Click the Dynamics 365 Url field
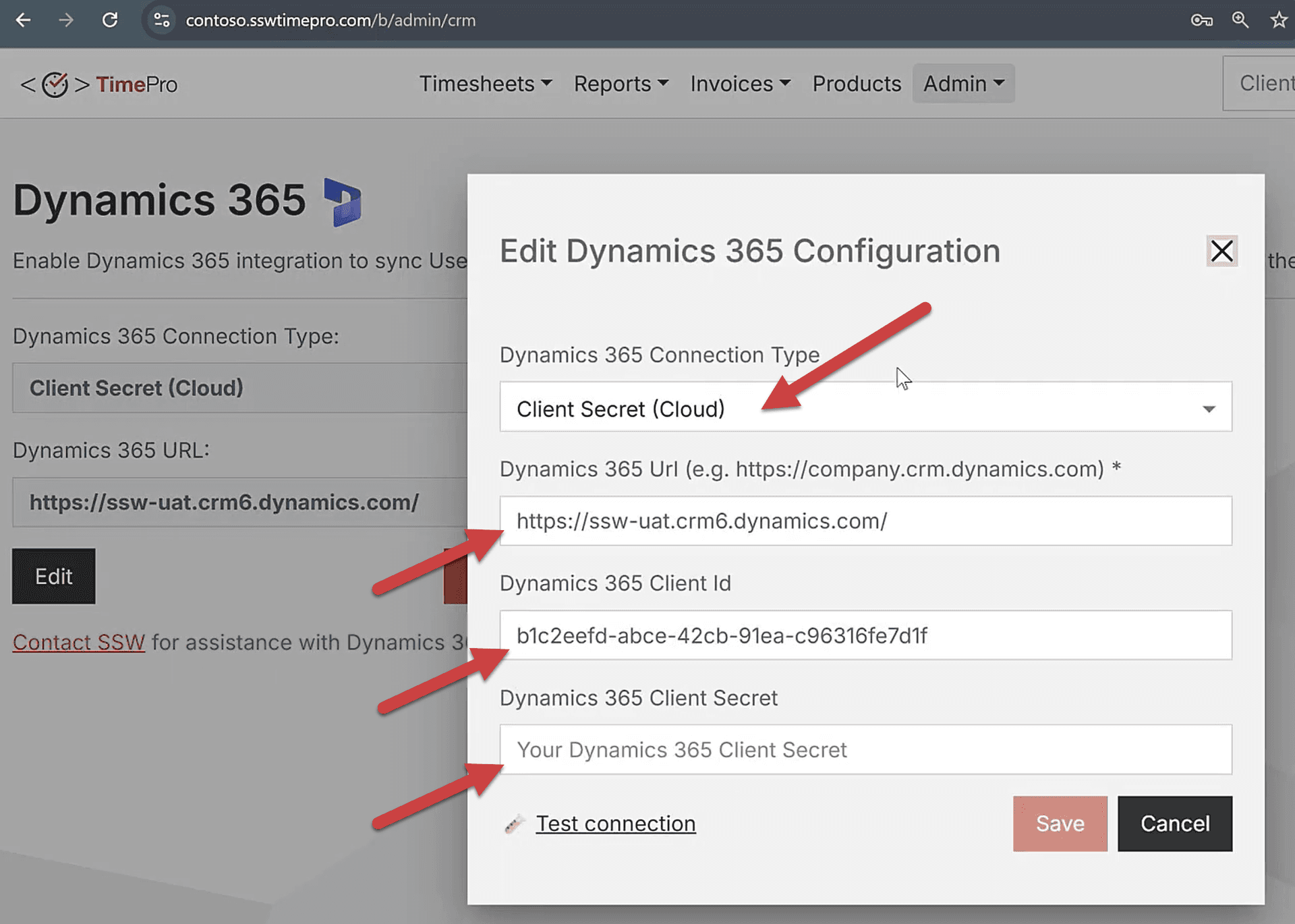The image size is (1295, 924). (x=865, y=521)
